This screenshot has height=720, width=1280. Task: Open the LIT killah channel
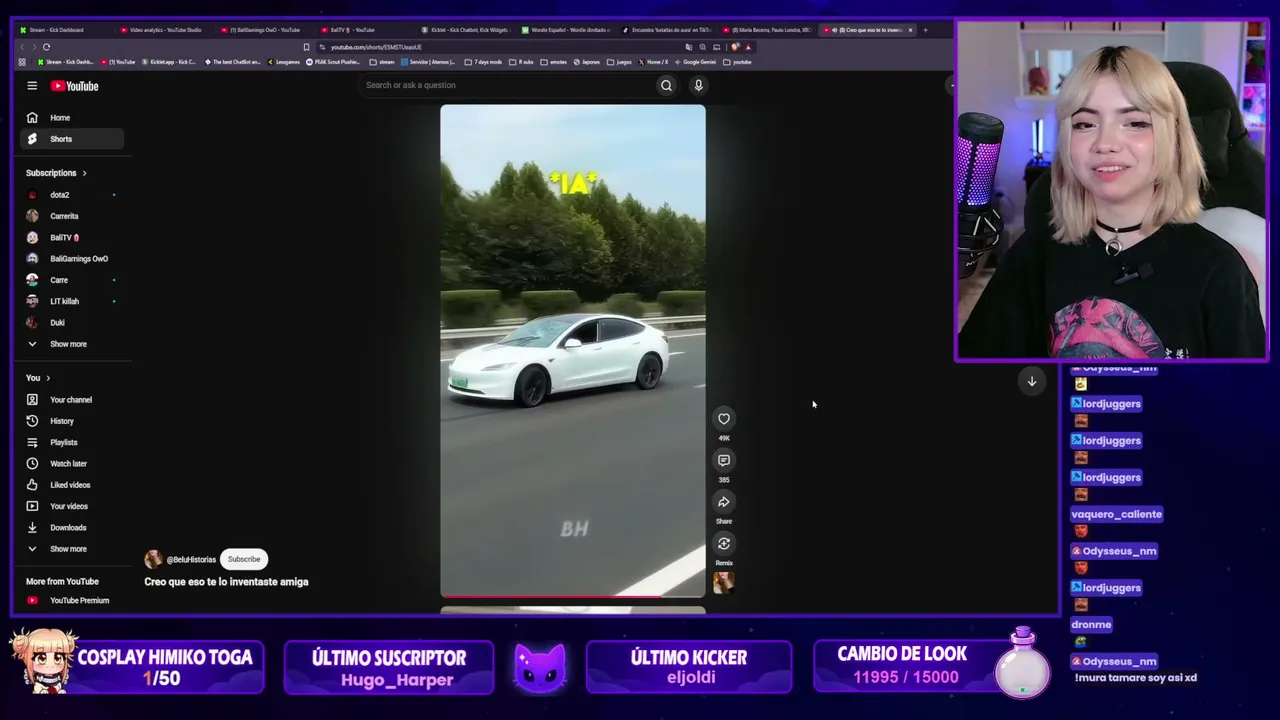(x=70, y=301)
